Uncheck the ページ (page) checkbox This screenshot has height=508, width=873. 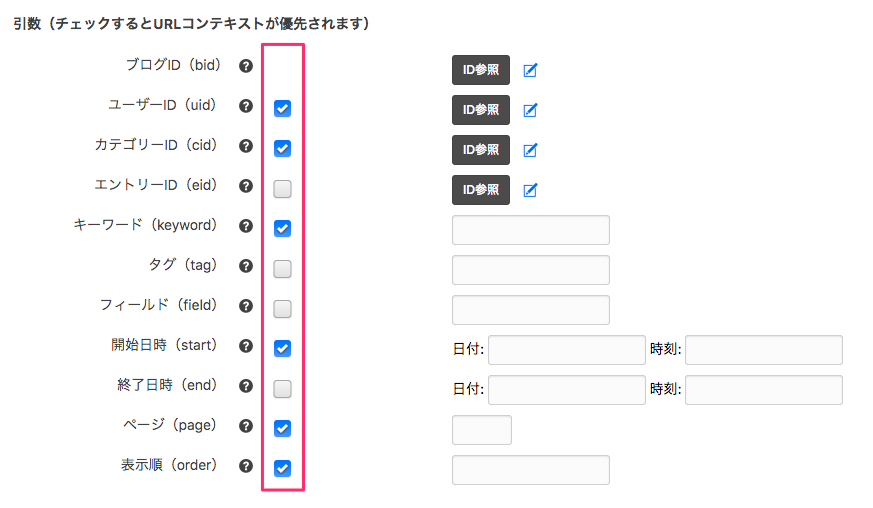tap(282, 428)
